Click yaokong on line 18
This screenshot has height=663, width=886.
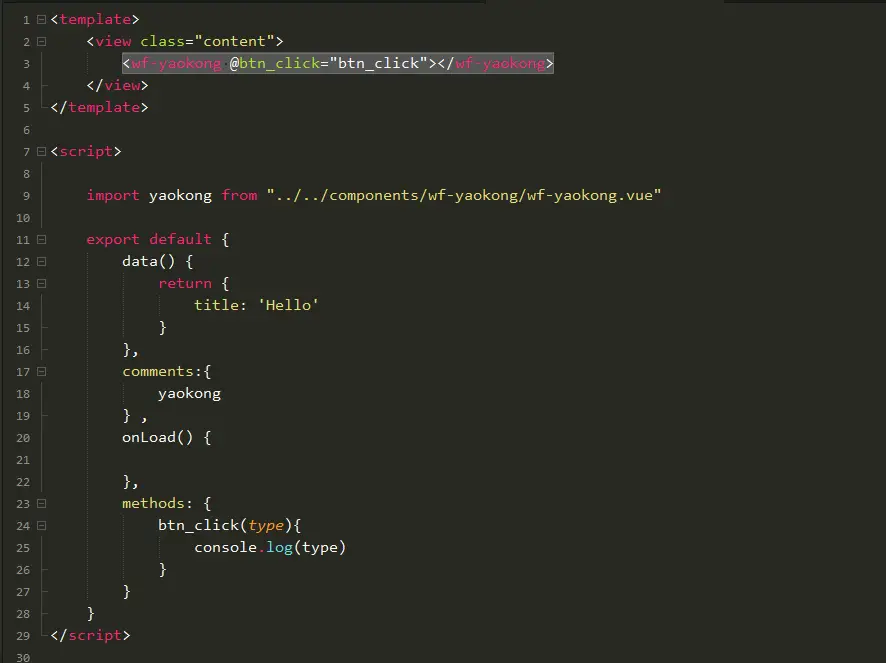pos(189,394)
